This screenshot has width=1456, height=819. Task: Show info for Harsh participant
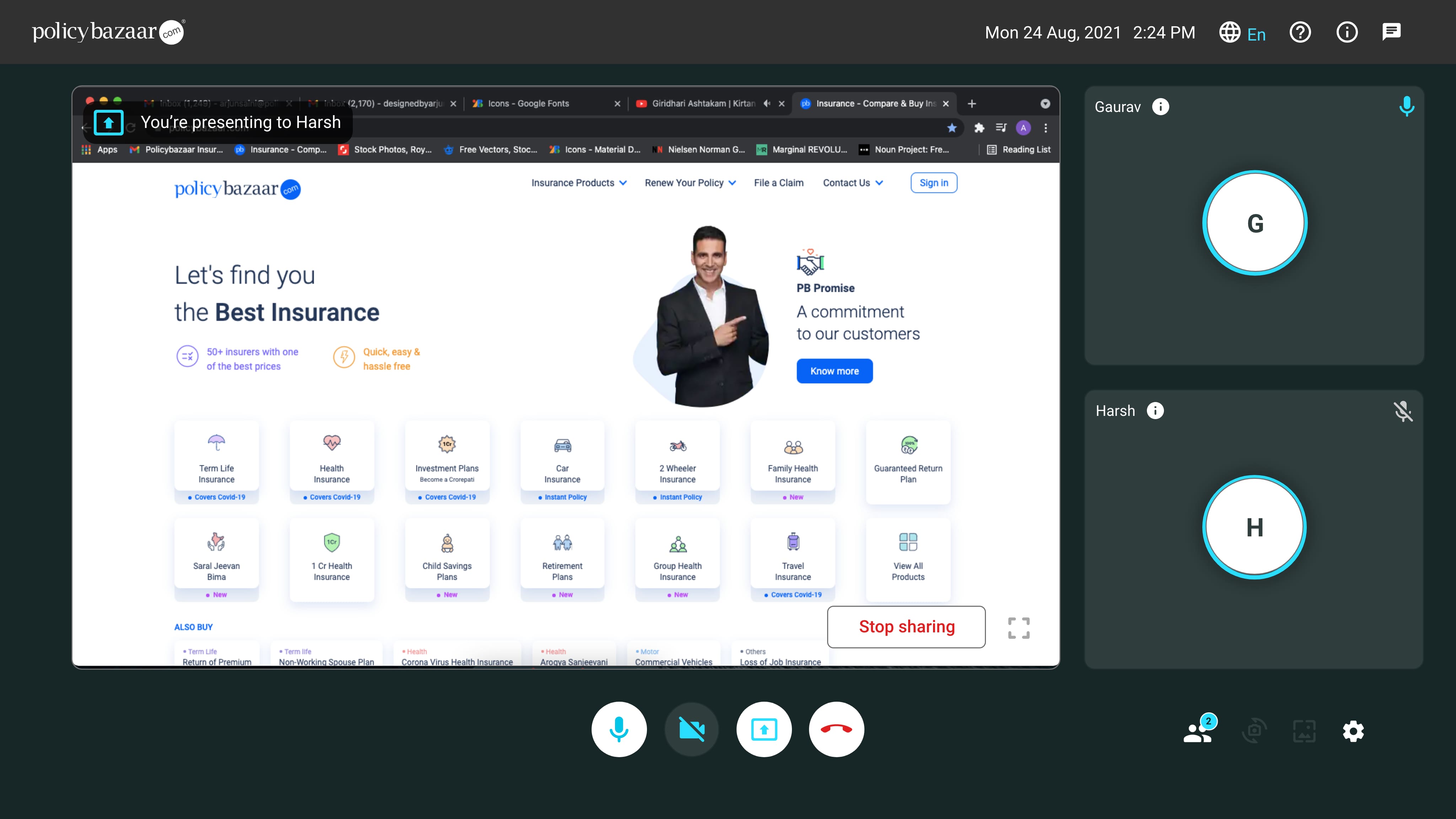point(1155,411)
